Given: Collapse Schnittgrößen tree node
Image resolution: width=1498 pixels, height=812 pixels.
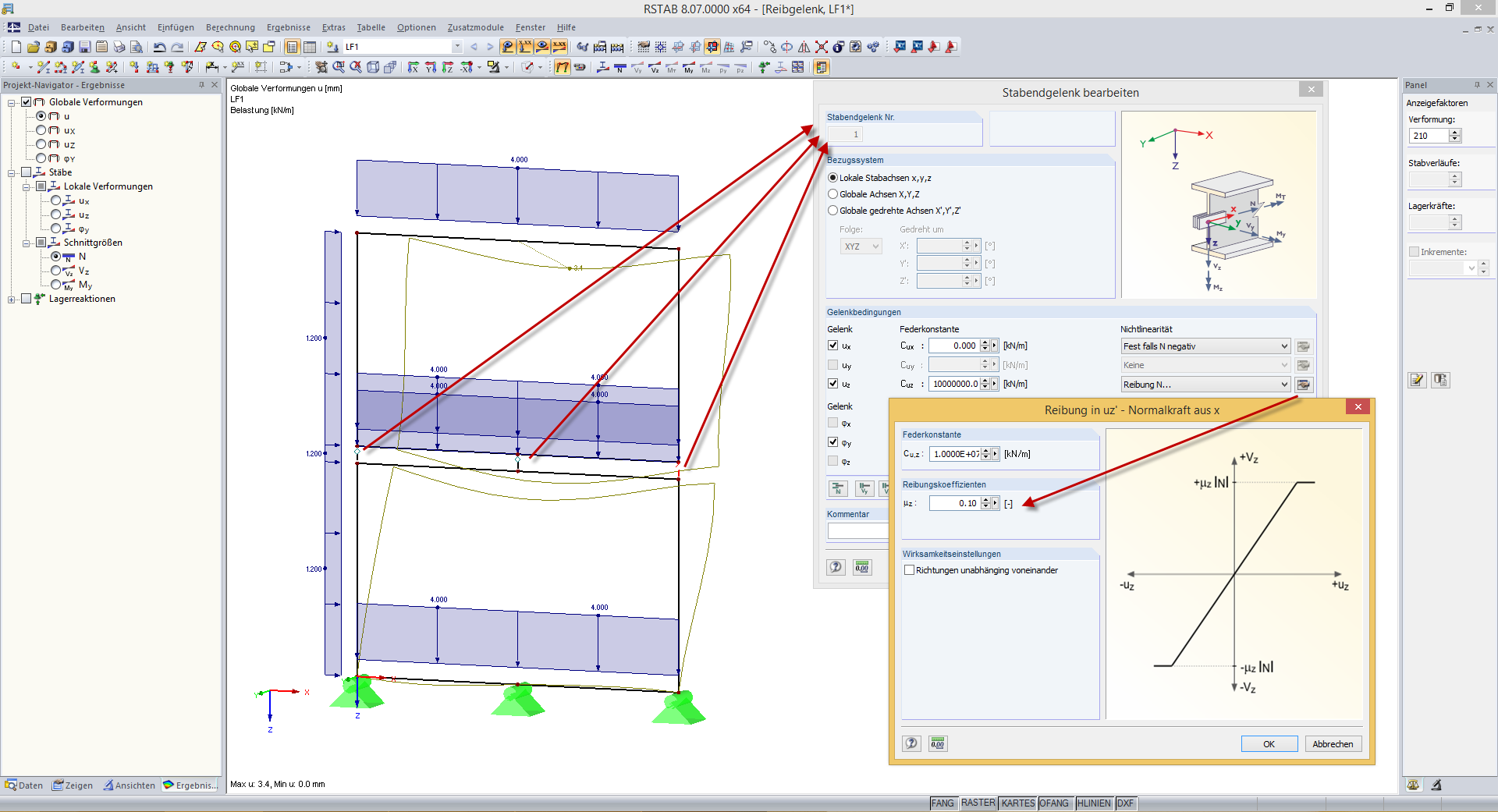Looking at the screenshot, I should pos(27,243).
